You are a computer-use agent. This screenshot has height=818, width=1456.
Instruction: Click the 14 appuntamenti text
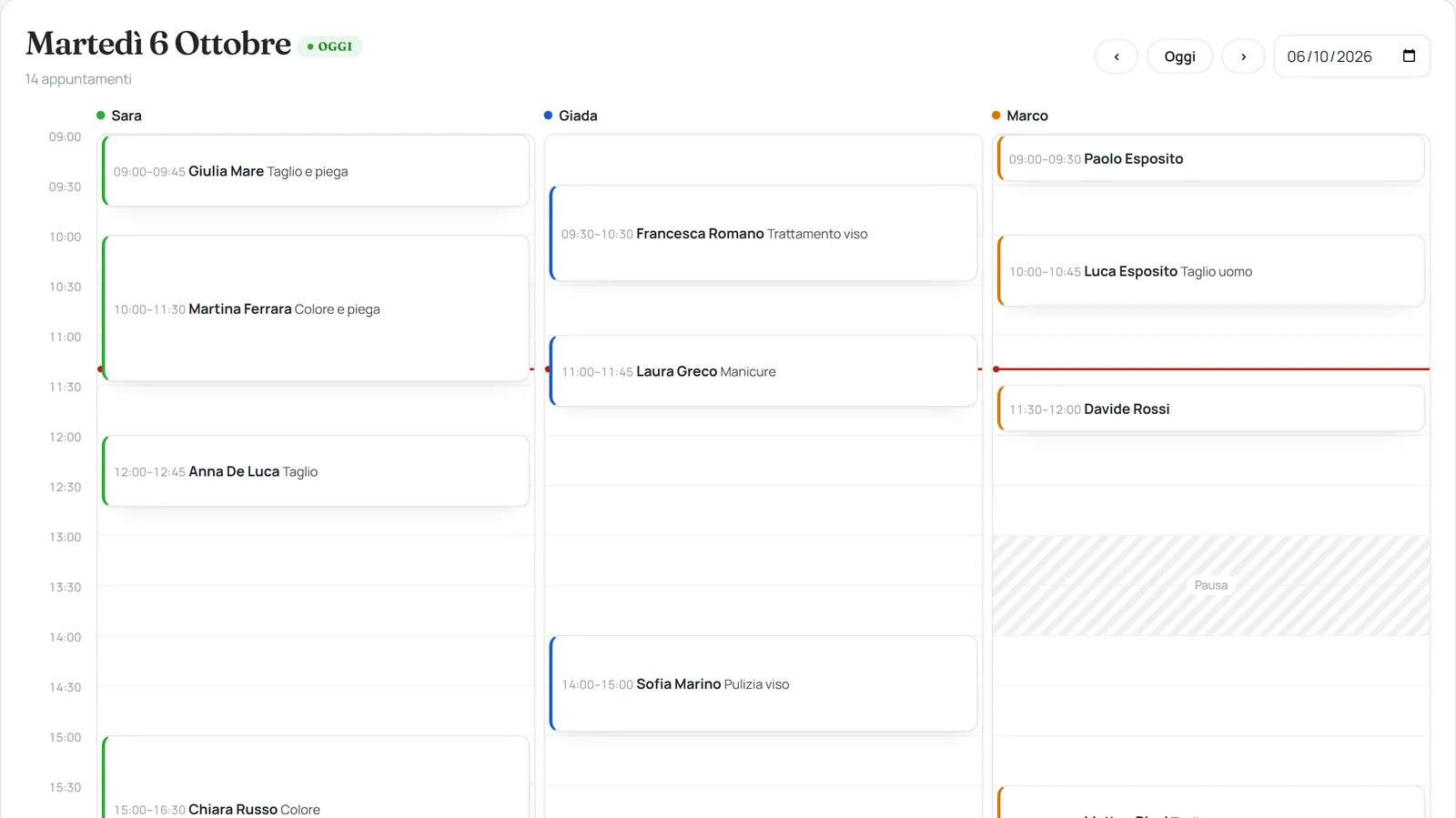click(x=78, y=79)
